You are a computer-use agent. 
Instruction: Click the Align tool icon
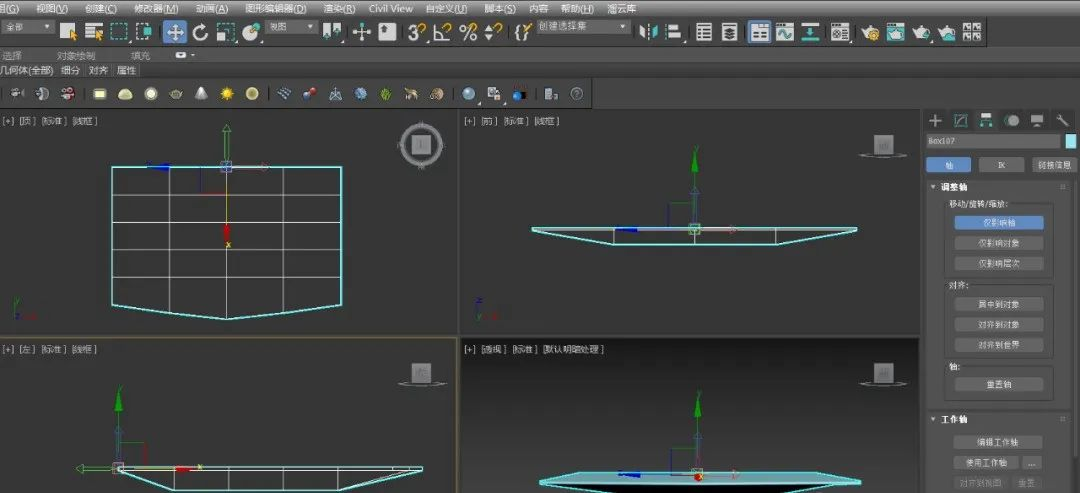[674, 32]
